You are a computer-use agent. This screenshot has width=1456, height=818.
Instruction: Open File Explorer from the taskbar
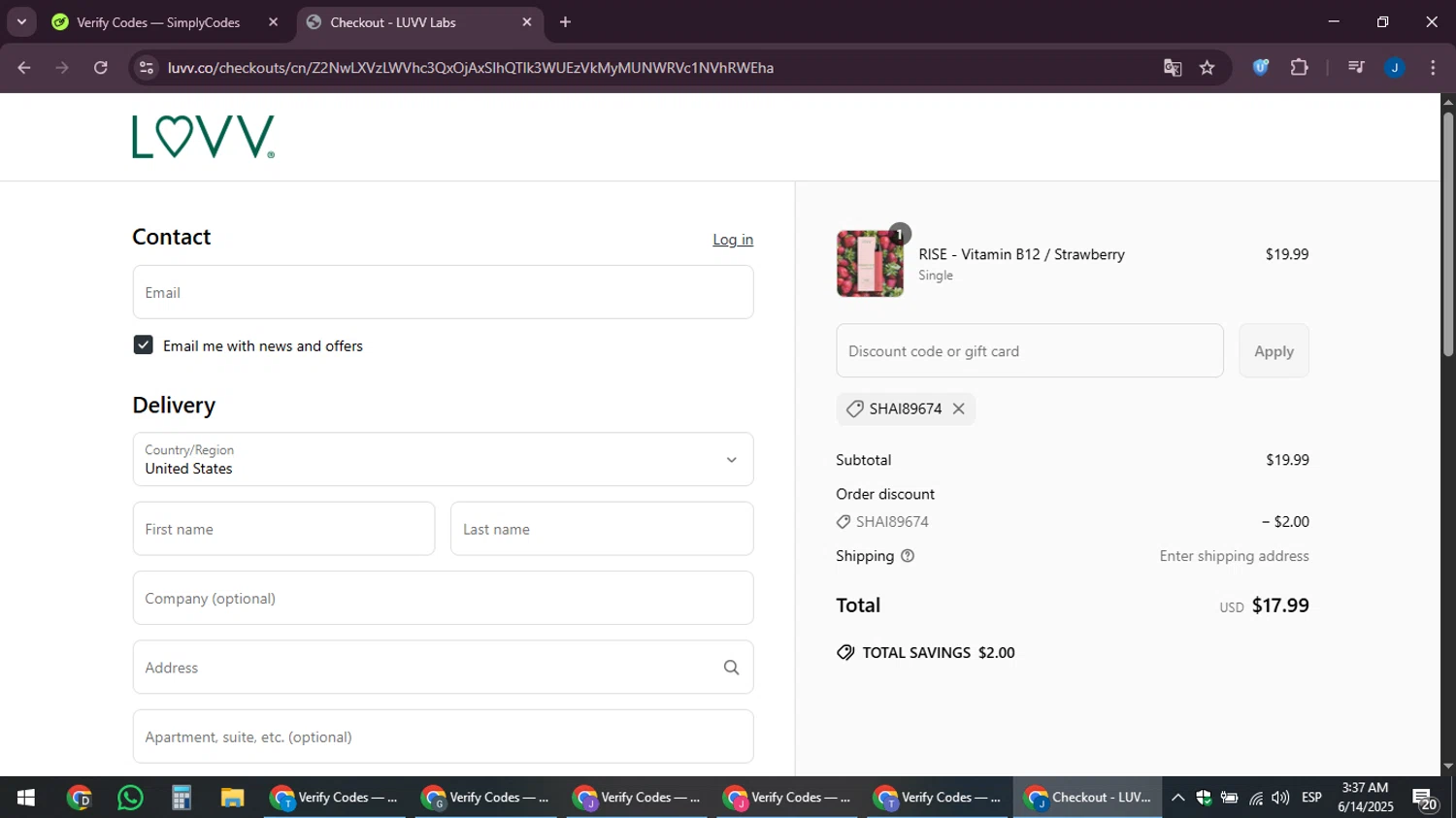[x=232, y=798]
